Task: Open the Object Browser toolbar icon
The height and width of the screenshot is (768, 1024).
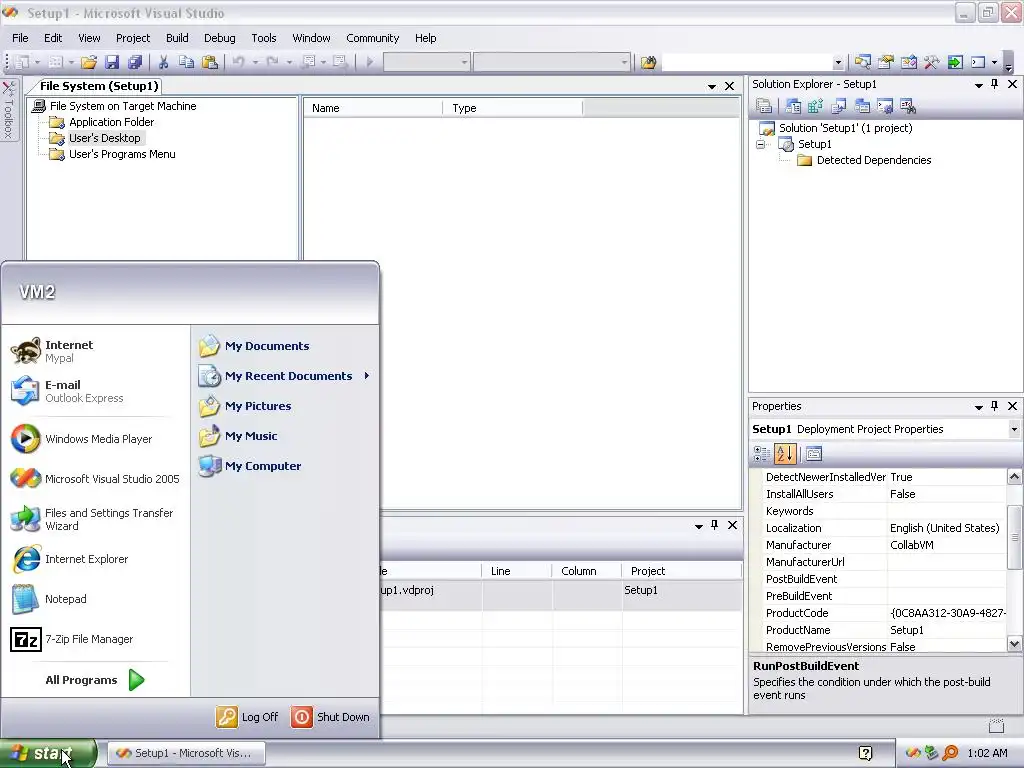Action: click(x=908, y=62)
